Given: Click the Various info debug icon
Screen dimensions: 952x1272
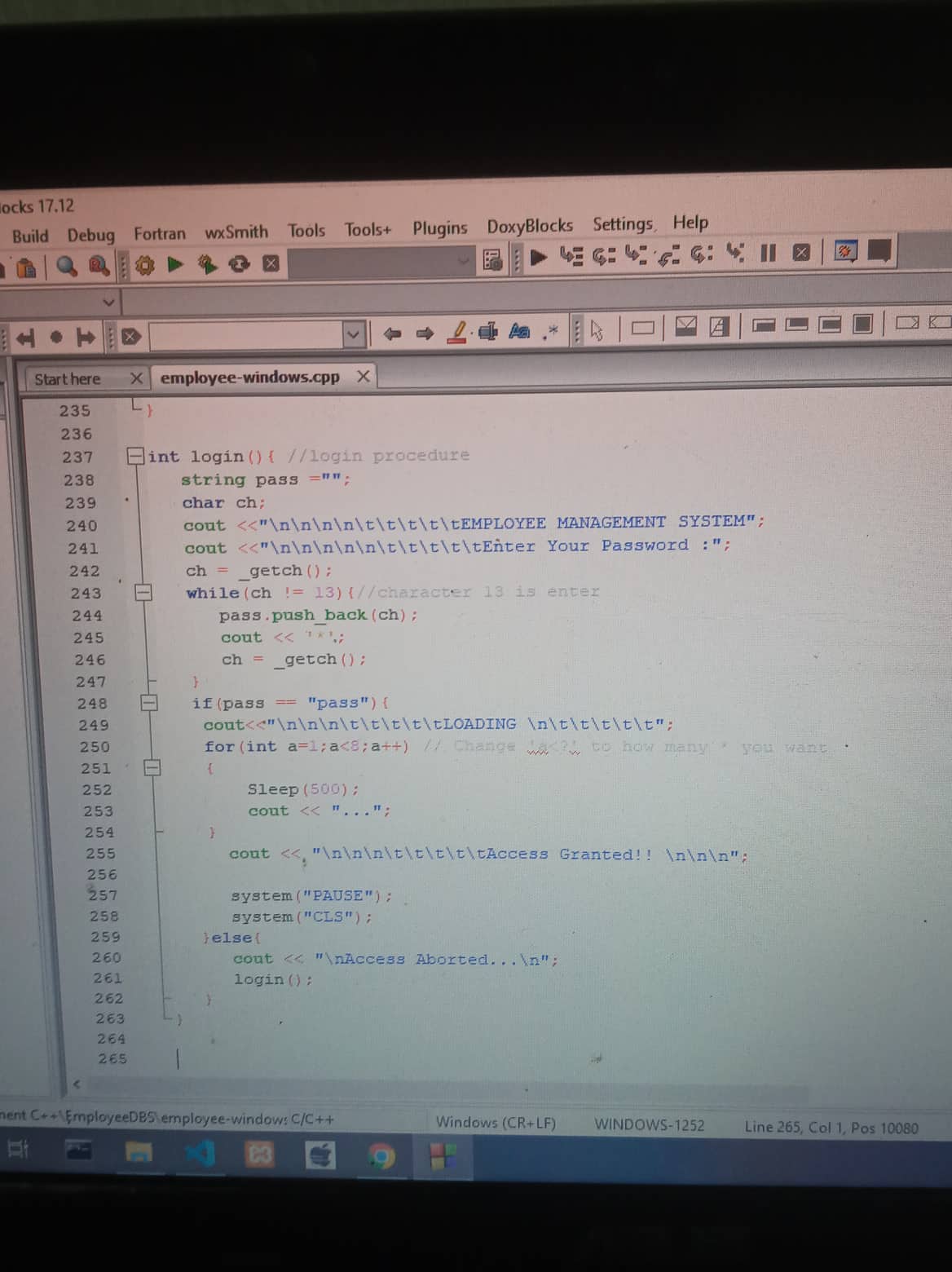Looking at the screenshot, I should click(879, 250).
